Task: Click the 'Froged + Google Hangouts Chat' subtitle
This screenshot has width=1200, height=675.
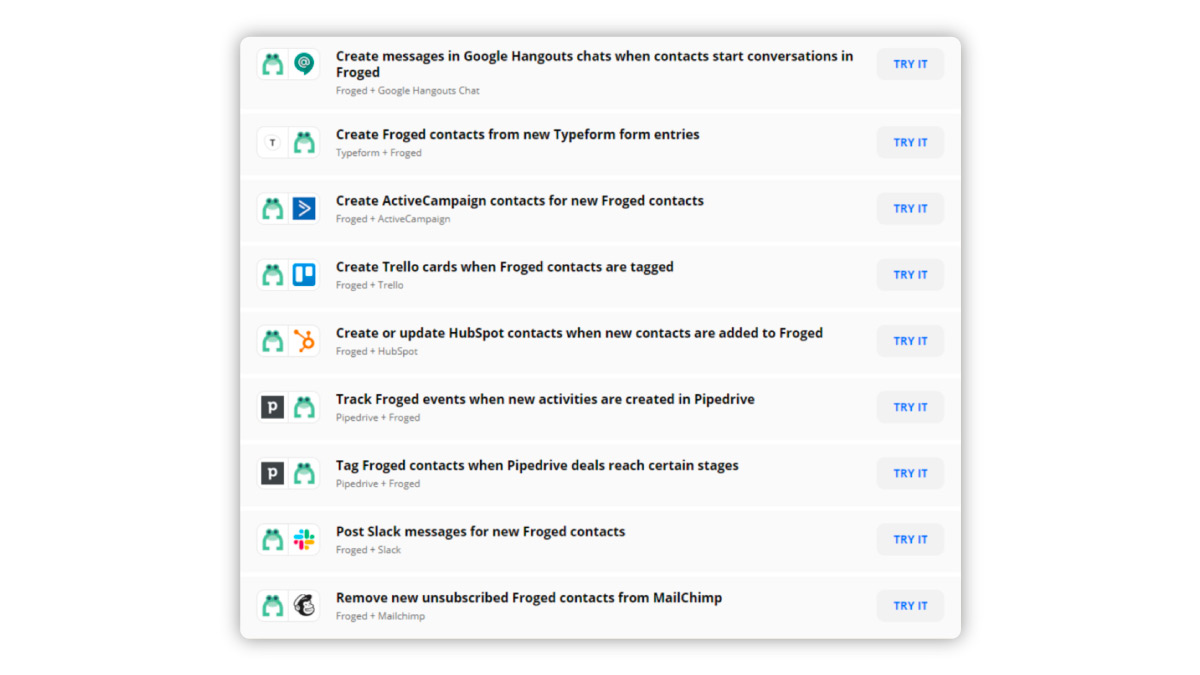Action: pyautogui.click(x=408, y=91)
